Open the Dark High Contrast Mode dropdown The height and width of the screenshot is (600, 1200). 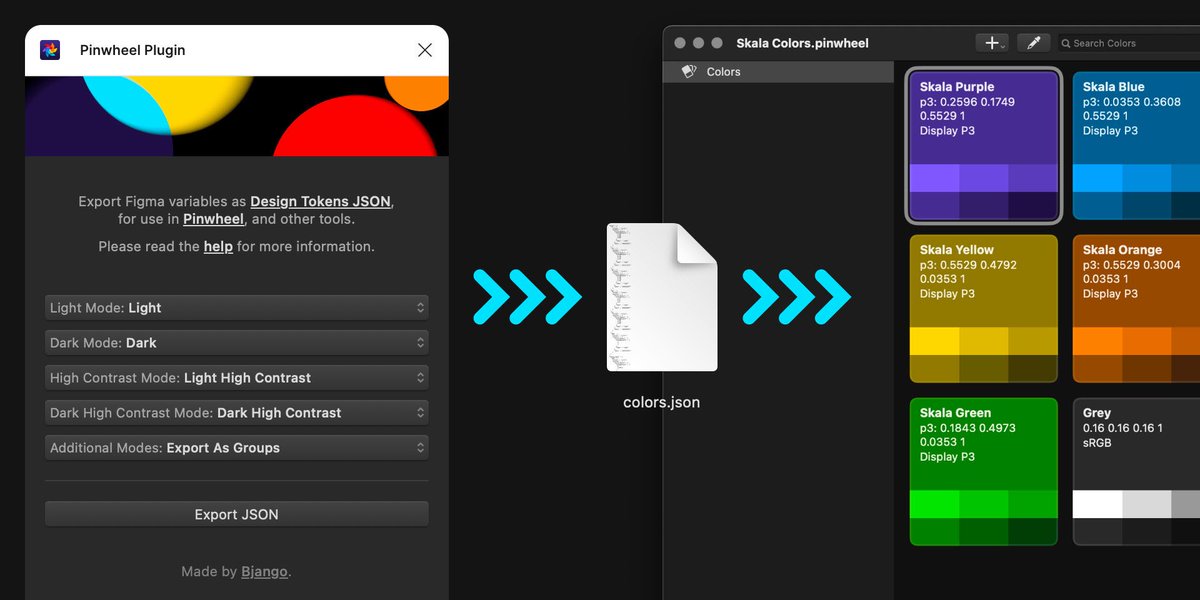[x=237, y=413]
